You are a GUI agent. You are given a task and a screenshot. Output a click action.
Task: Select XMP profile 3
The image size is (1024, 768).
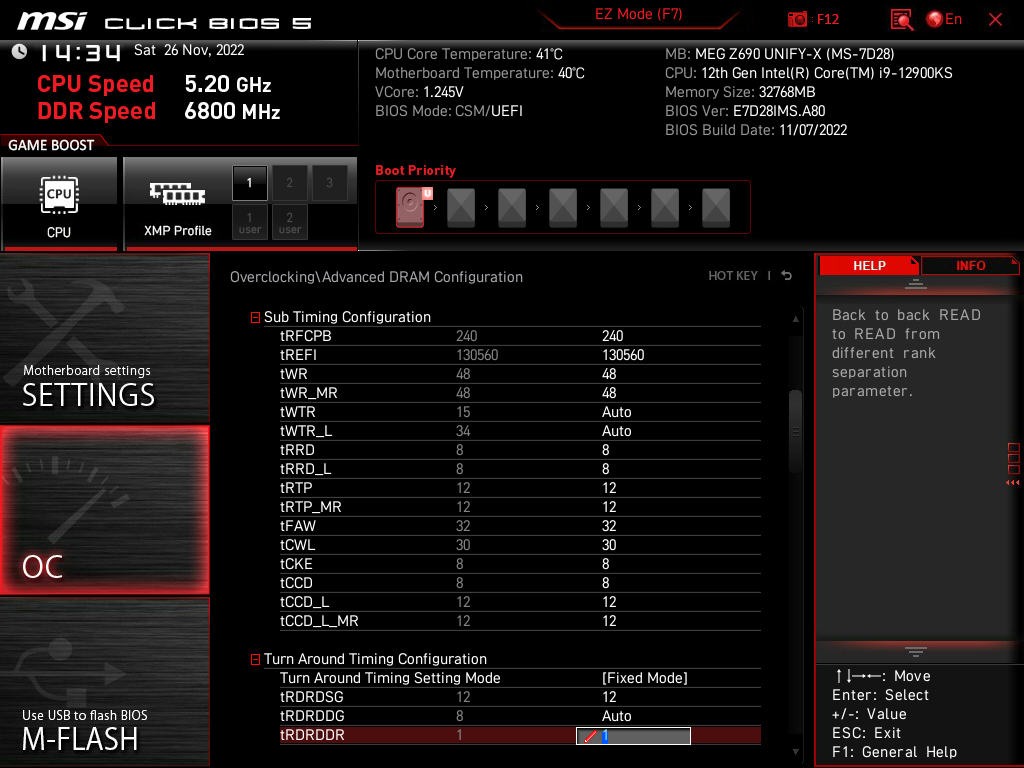[x=329, y=183]
